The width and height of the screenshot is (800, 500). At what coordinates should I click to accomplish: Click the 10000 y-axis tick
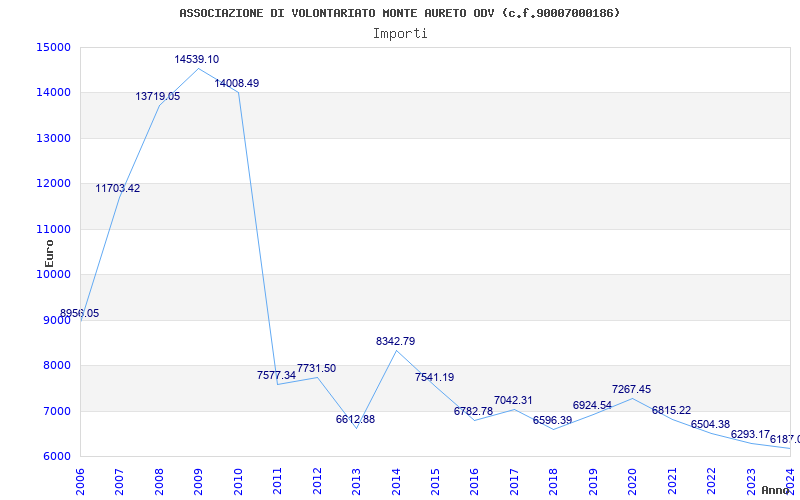(53, 274)
